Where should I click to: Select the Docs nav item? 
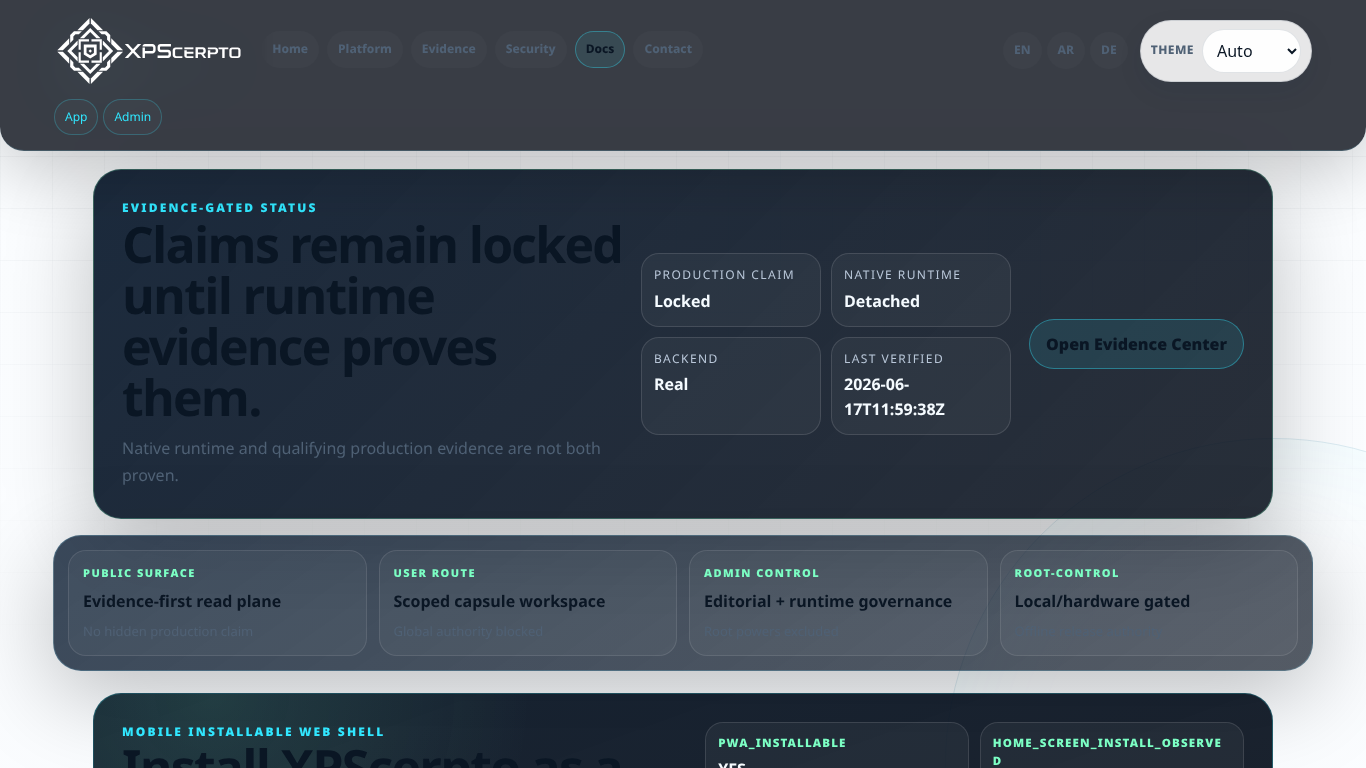coord(600,49)
